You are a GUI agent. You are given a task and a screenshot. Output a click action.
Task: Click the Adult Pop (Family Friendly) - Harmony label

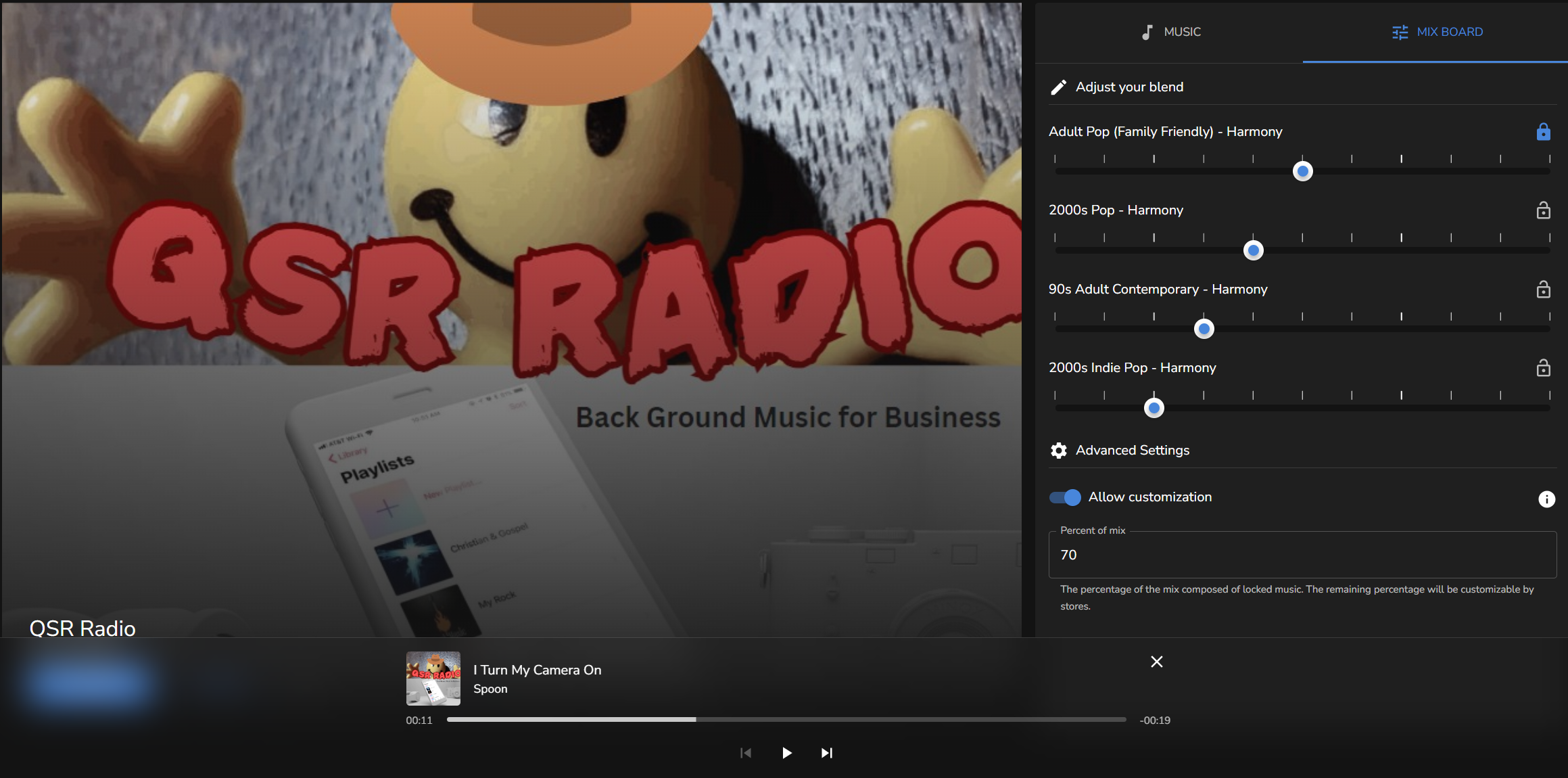point(1165,132)
